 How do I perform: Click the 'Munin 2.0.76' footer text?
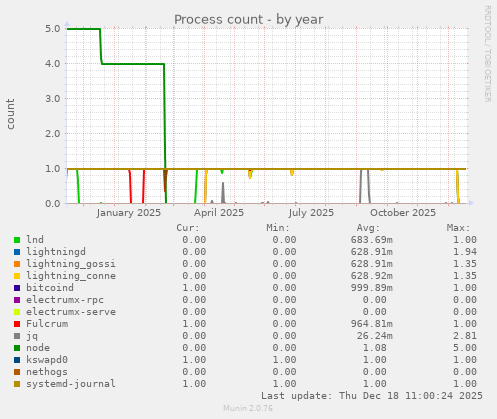[x=248, y=408]
